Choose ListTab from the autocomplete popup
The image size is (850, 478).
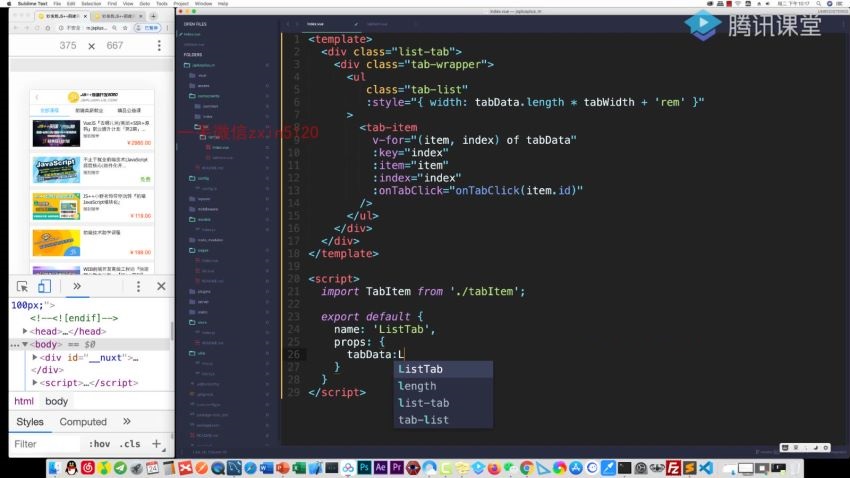point(443,369)
